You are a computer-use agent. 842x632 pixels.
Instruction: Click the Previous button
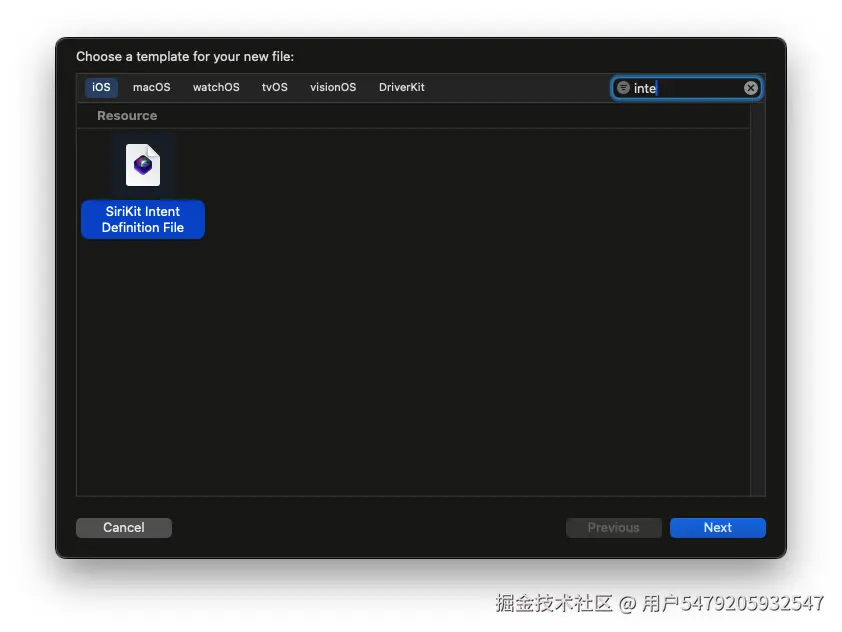pyautogui.click(x=613, y=527)
